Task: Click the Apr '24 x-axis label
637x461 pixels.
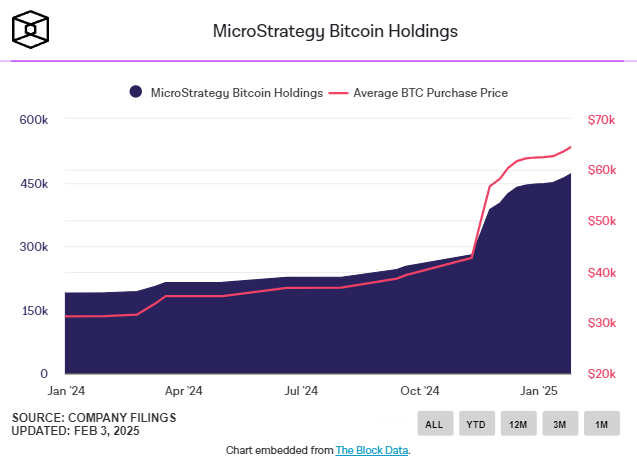Action: coord(183,392)
